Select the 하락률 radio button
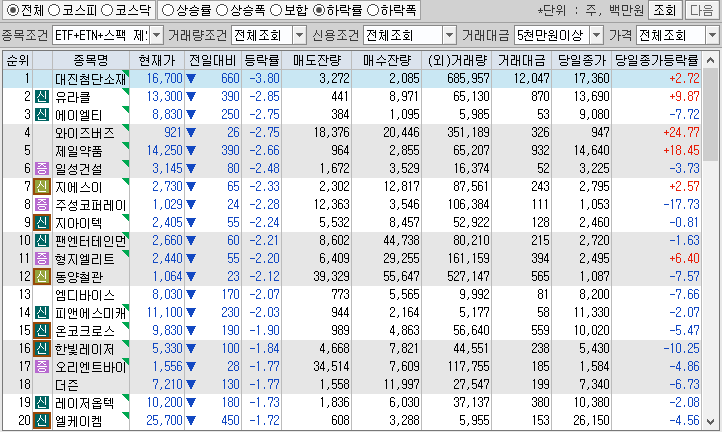722x432 pixels. pos(319,10)
